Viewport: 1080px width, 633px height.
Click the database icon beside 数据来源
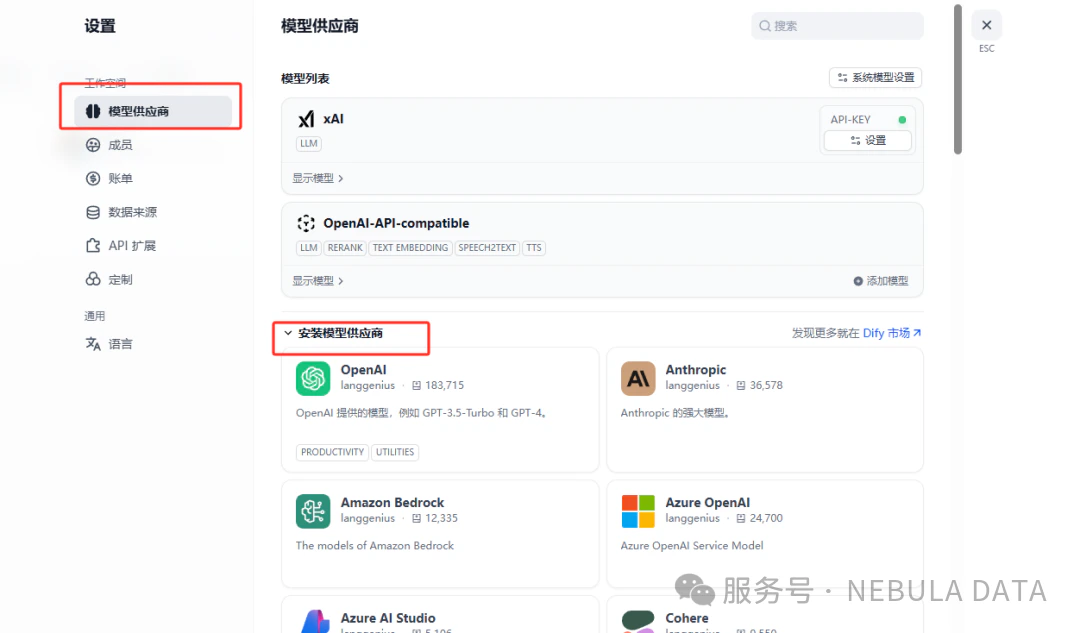point(93,212)
